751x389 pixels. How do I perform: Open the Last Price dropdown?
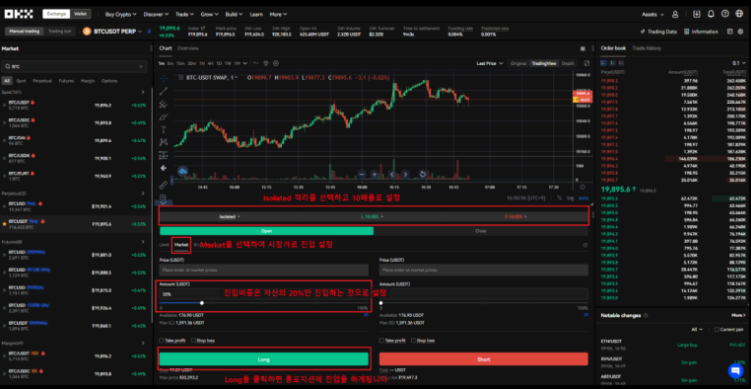489,63
